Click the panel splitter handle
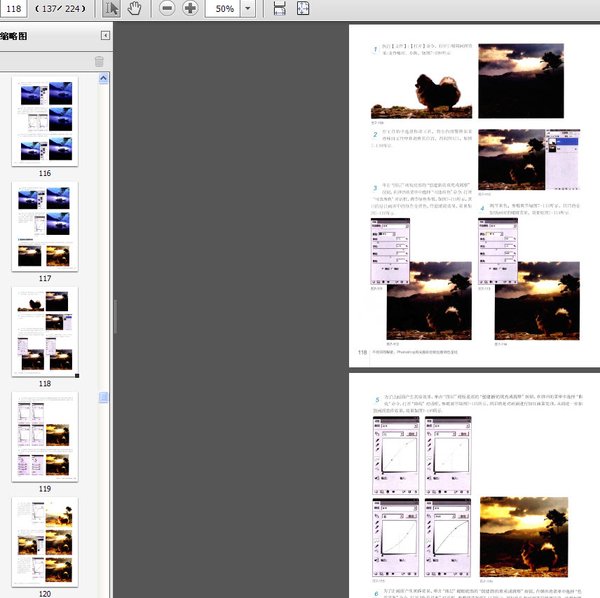 coord(115,317)
